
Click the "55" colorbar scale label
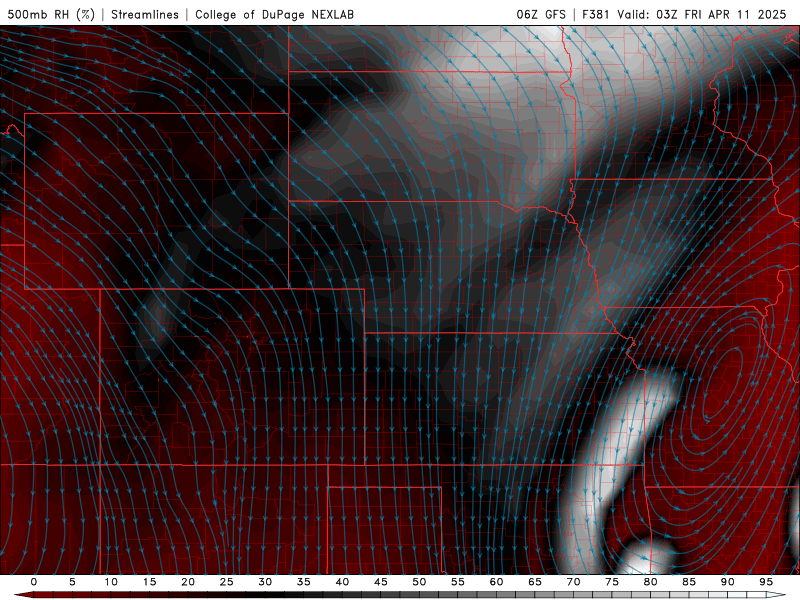[x=458, y=582]
